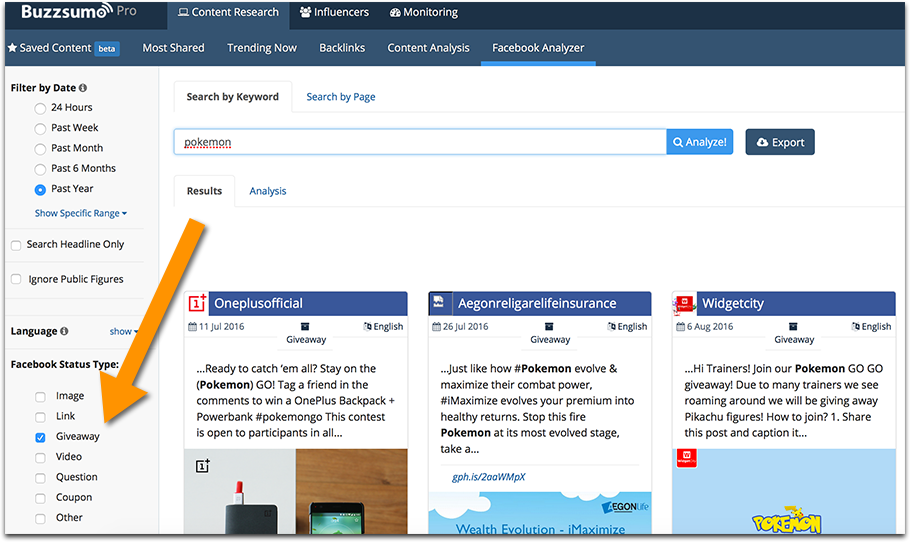Open the Widgetcity Pokemon logo post image

point(784,492)
